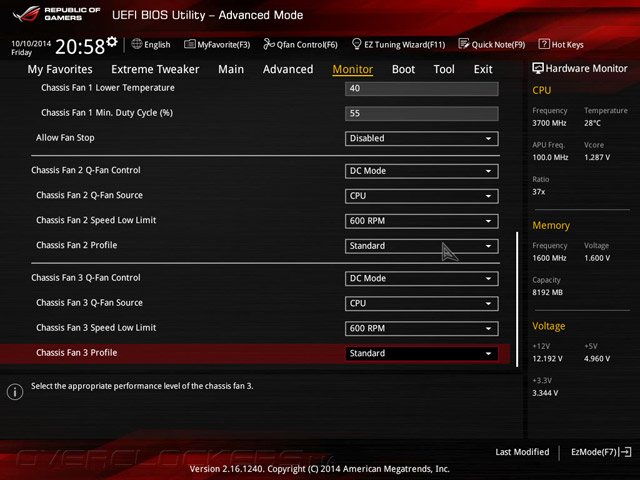Expand Chassis Fan 2 Q-Fan Control dropdown
The width and height of the screenshot is (640, 480).
422,171
